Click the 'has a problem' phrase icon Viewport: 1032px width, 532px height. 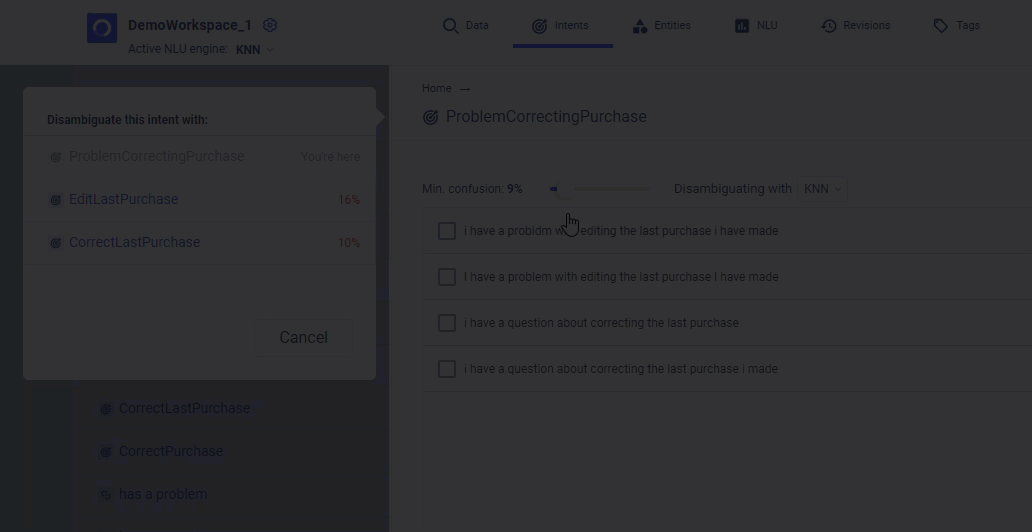point(105,495)
